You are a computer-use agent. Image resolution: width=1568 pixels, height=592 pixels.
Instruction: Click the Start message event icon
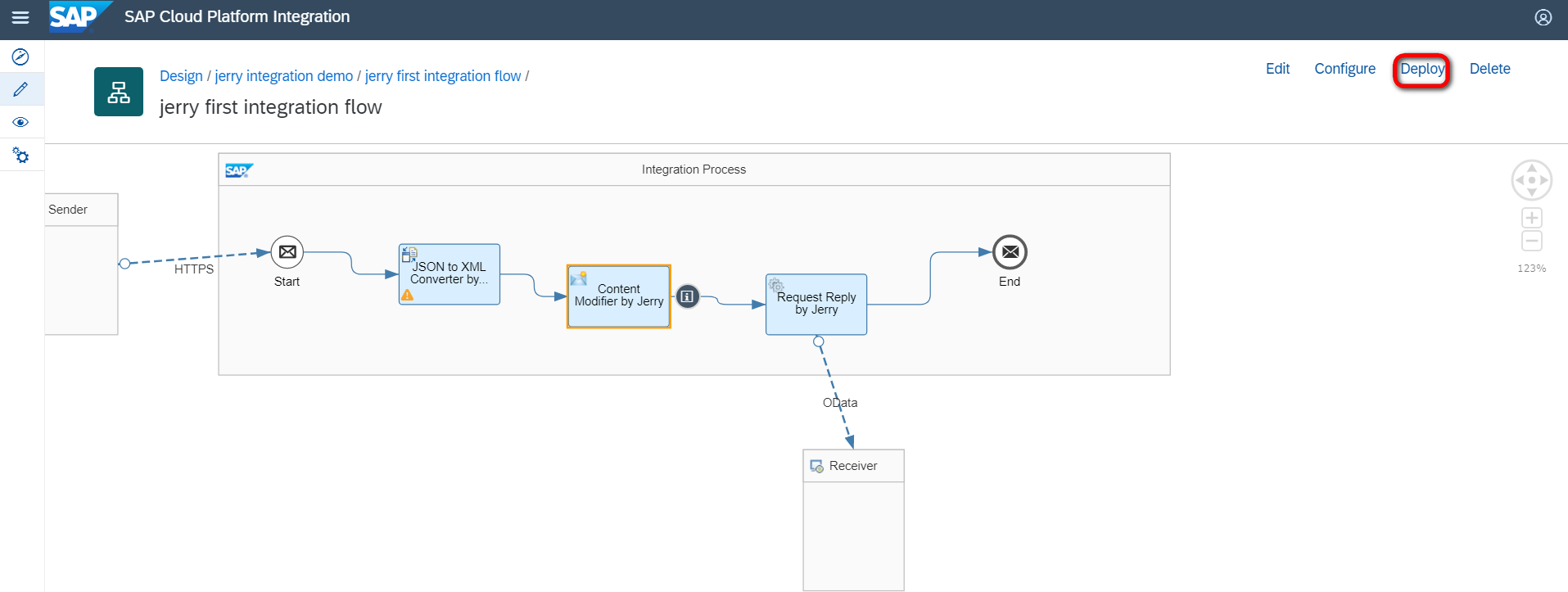click(287, 252)
